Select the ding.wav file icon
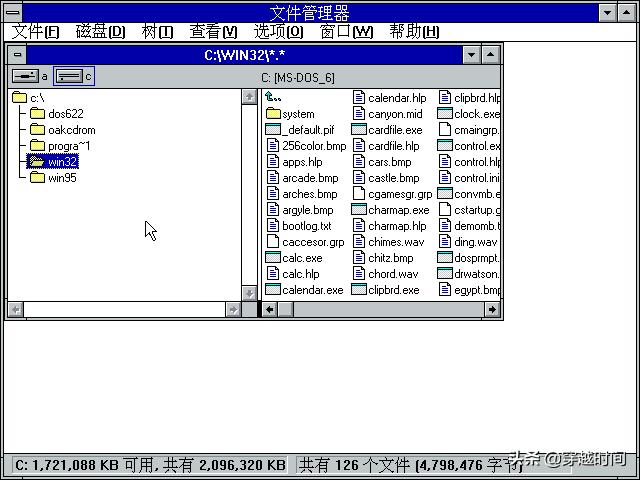 point(445,242)
